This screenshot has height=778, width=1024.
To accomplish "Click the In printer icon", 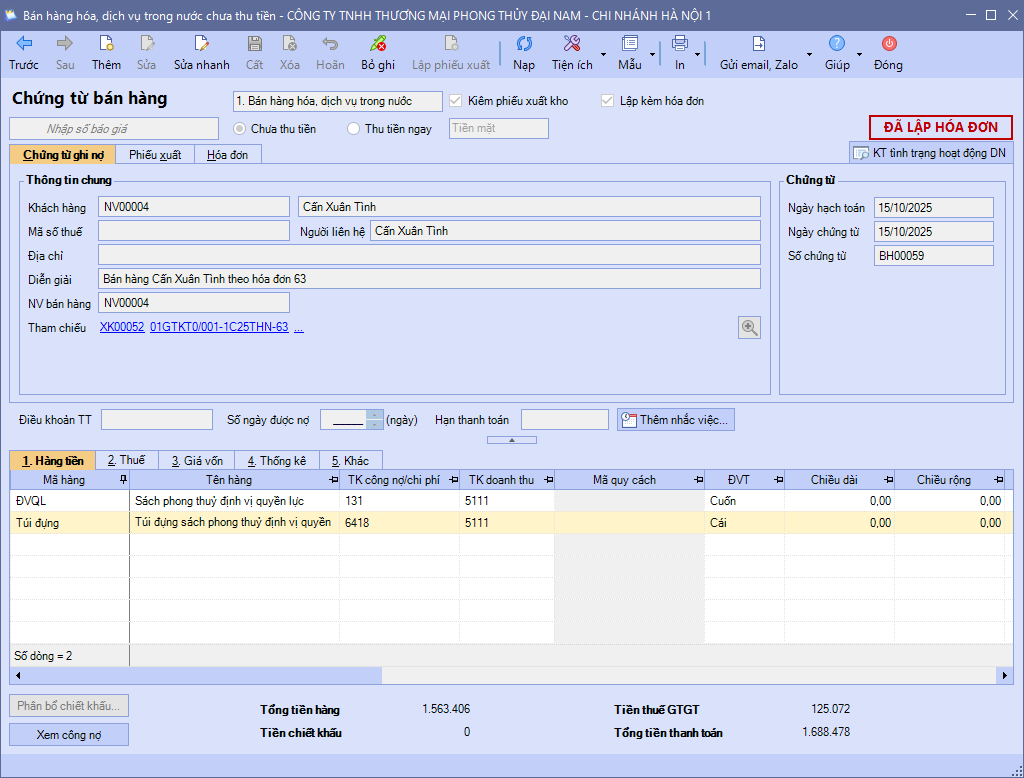I will (680, 44).
